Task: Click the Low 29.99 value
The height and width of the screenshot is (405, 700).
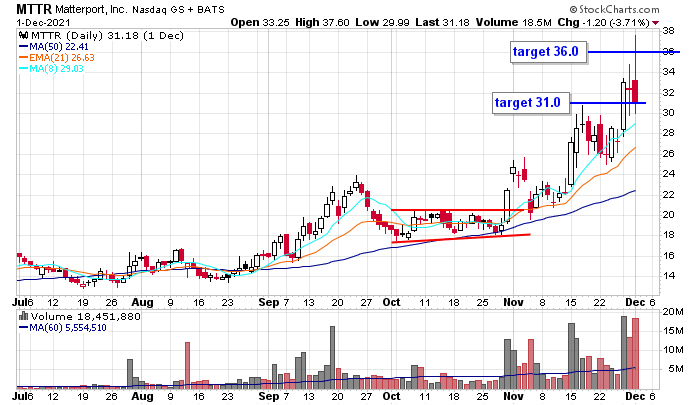Action: (382, 22)
